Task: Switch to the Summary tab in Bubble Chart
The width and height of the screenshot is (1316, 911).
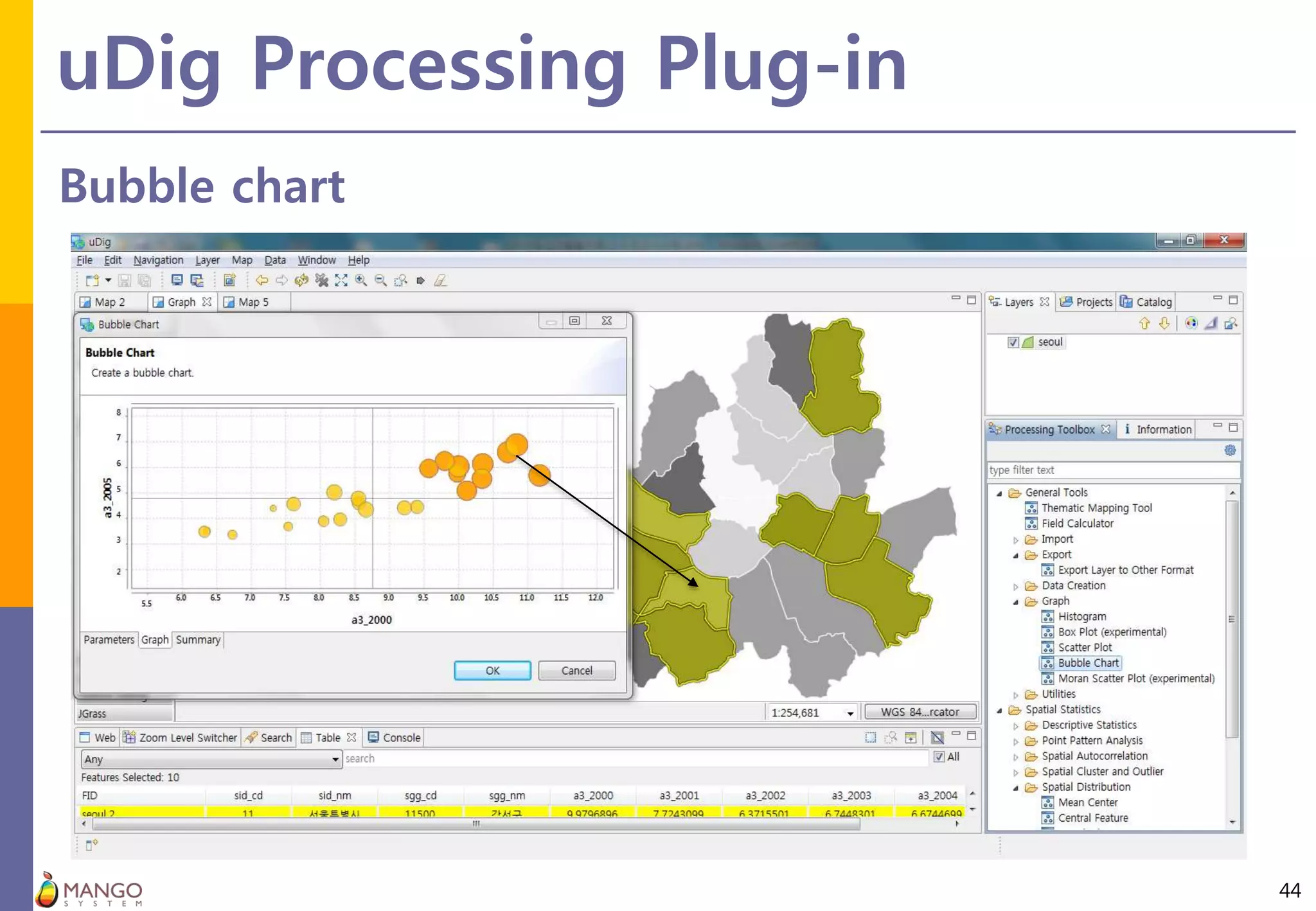Action: [x=198, y=640]
